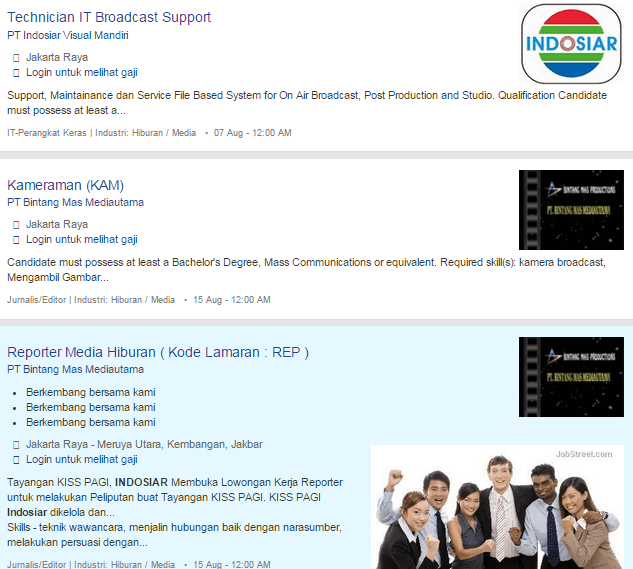This screenshot has height=569, width=633.
Task: Click location pin icon beside Meruya Utara address
Action: 16,445
